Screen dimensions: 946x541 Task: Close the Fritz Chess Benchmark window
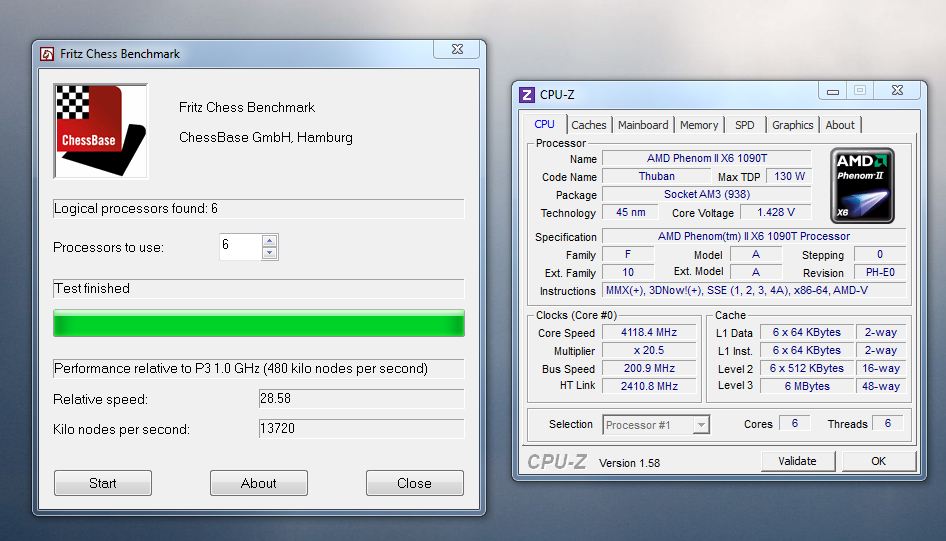click(457, 49)
